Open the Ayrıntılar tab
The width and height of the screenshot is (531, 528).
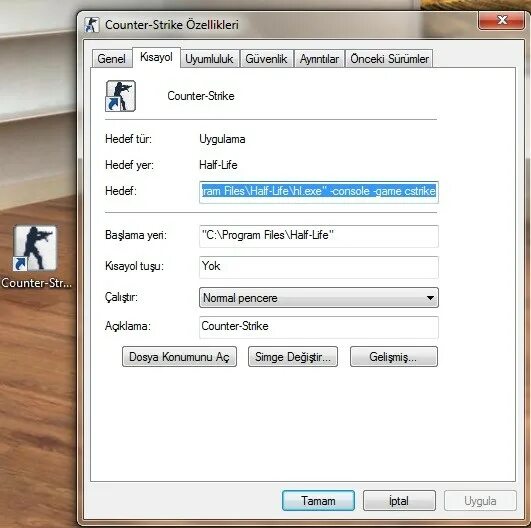click(319, 59)
